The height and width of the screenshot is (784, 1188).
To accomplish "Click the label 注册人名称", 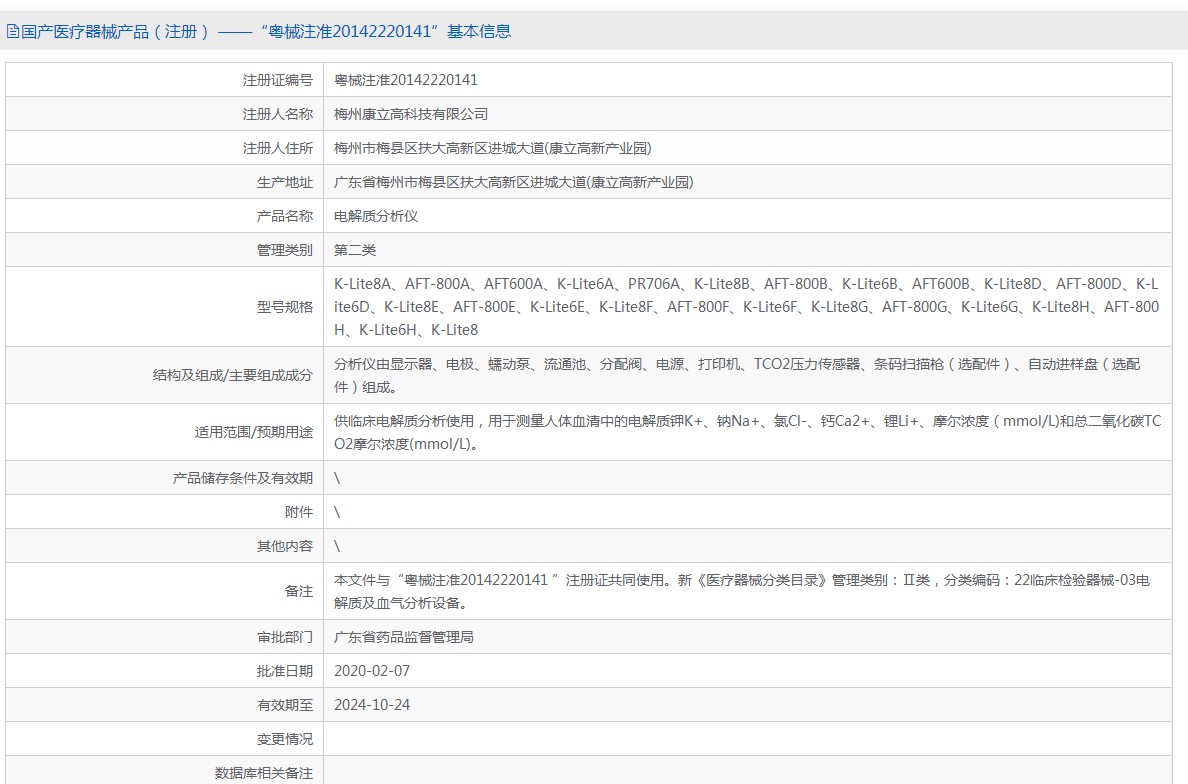I will click(277, 114).
